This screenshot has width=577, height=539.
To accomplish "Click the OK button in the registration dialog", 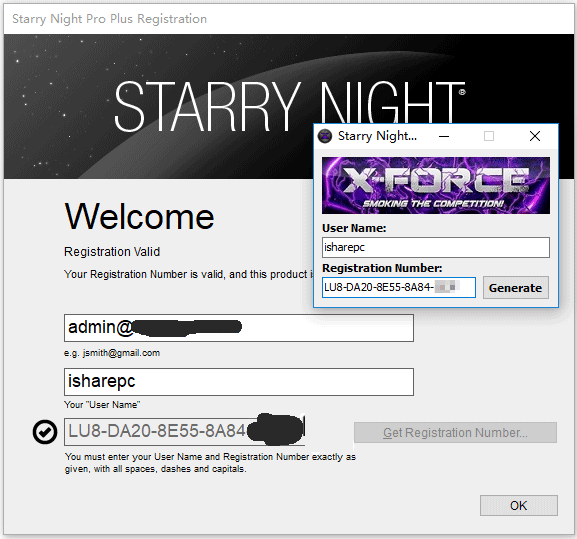I will point(518,506).
